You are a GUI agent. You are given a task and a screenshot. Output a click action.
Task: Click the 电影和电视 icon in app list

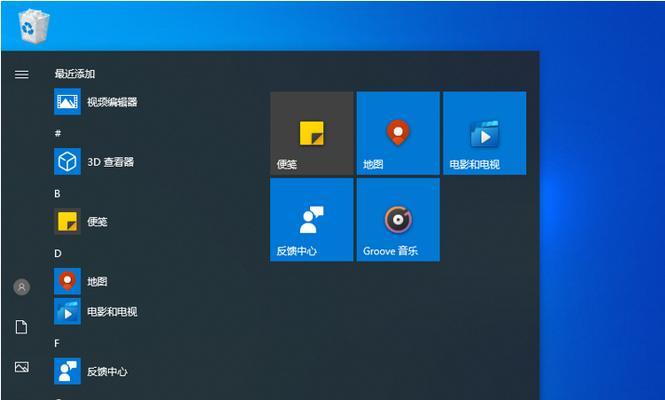click(x=67, y=311)
